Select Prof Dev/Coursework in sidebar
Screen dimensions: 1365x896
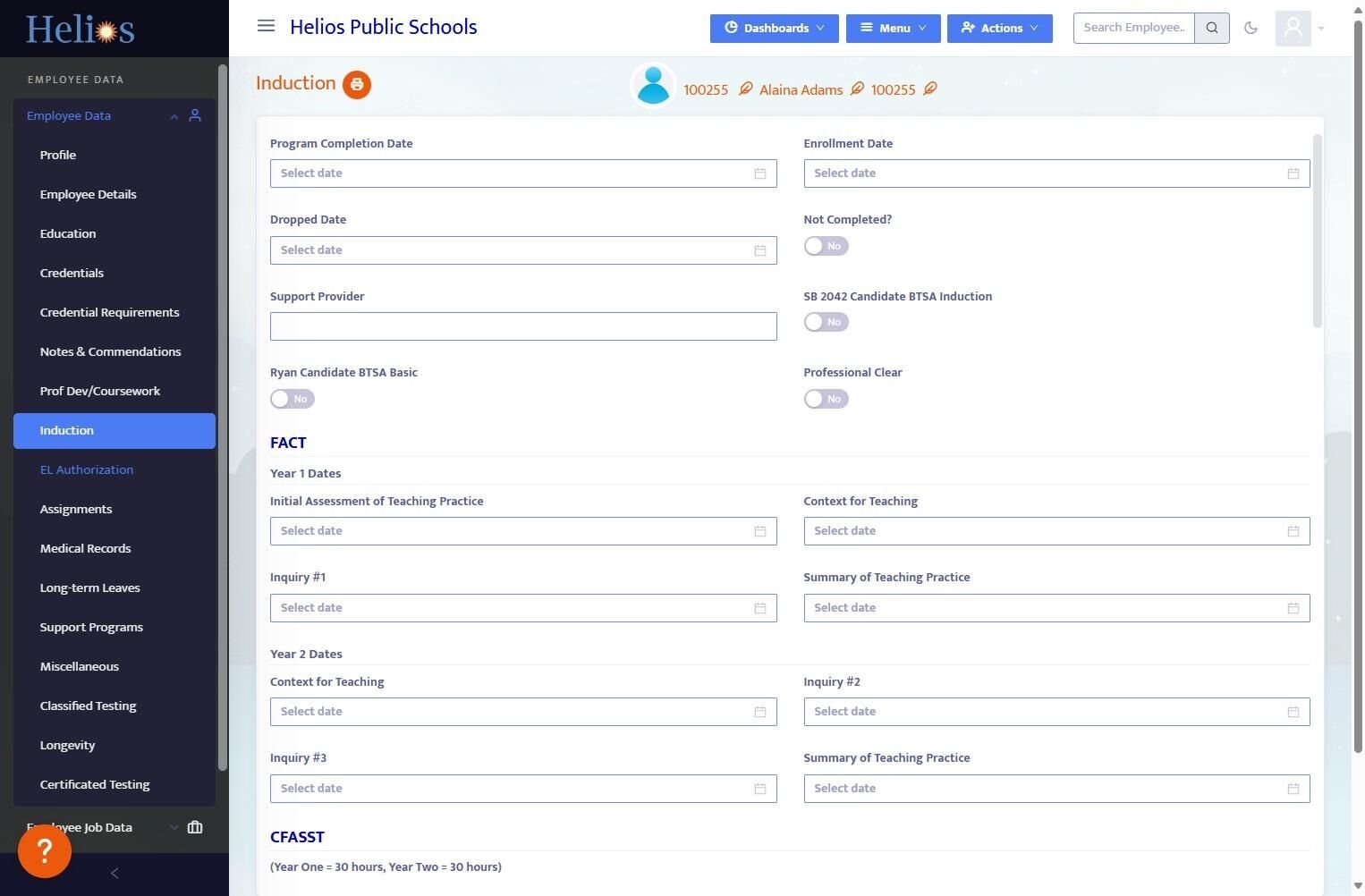(x=114, y=391)
